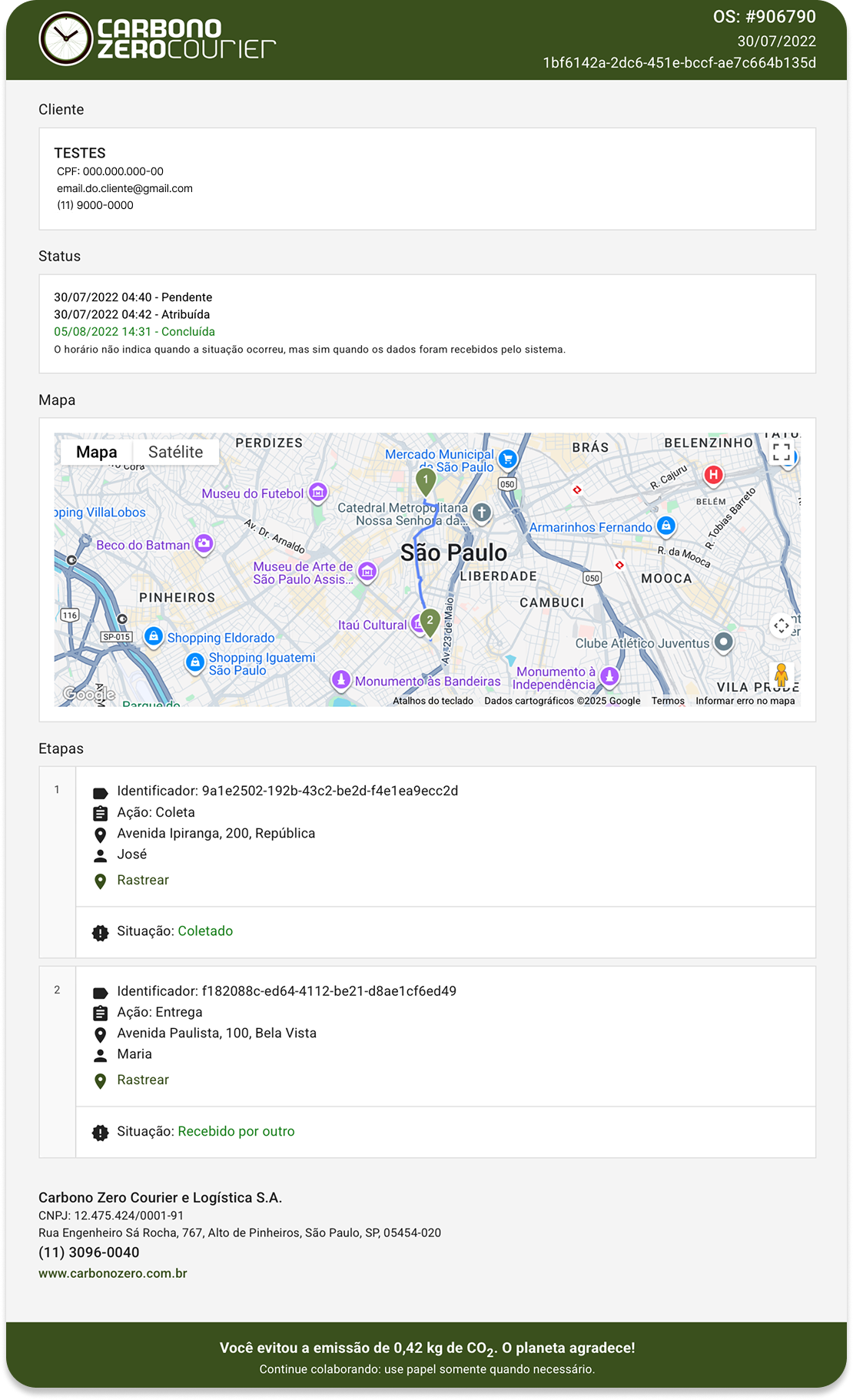Select the Mapa view tab
Viewport: 853px width, 1400px height.
coord(97,452)
